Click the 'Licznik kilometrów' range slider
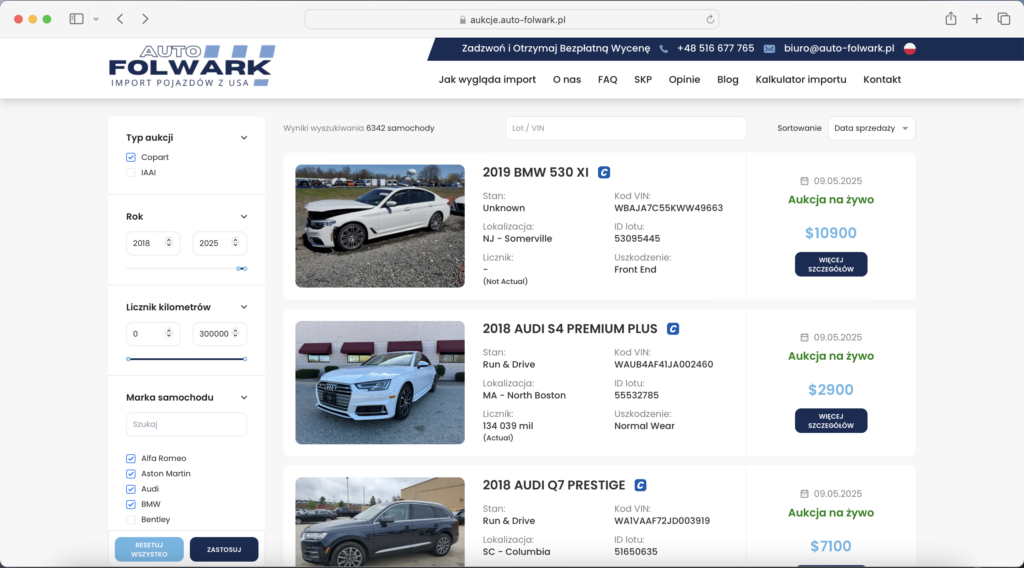Image resolution: width=1024 pixels, height=568 pixels. [x=186, y=358]
